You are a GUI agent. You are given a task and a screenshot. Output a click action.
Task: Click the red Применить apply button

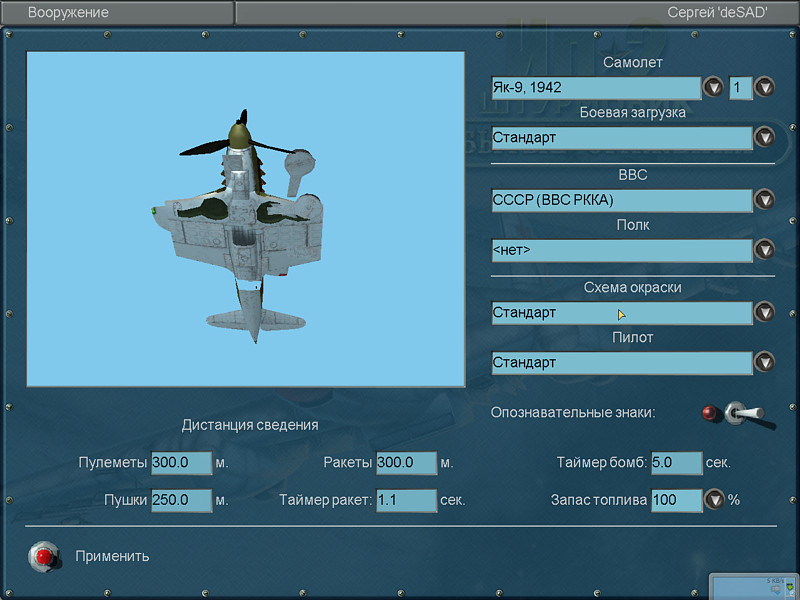point(42,555)
